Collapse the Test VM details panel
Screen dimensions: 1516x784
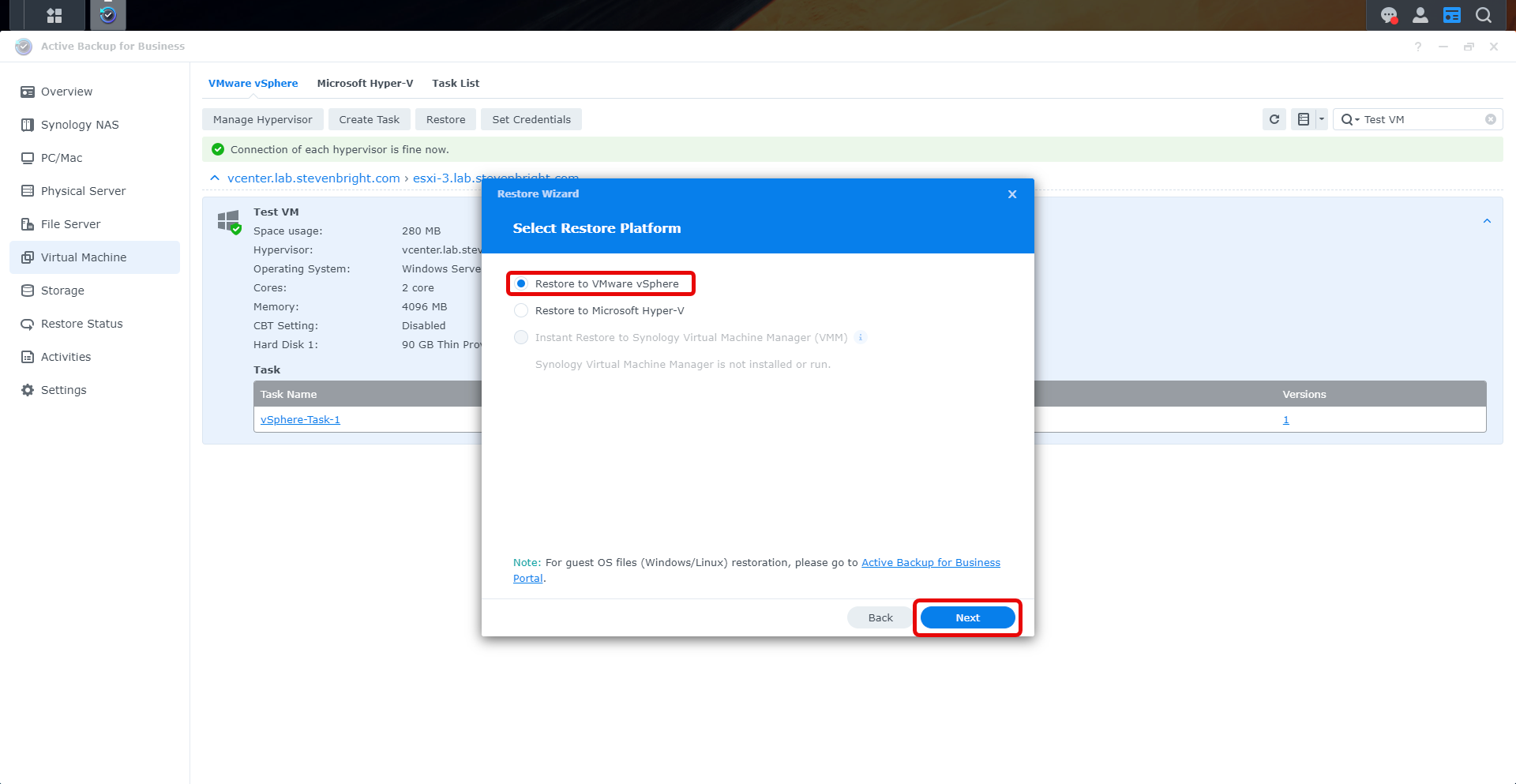tap(1486, 221)
